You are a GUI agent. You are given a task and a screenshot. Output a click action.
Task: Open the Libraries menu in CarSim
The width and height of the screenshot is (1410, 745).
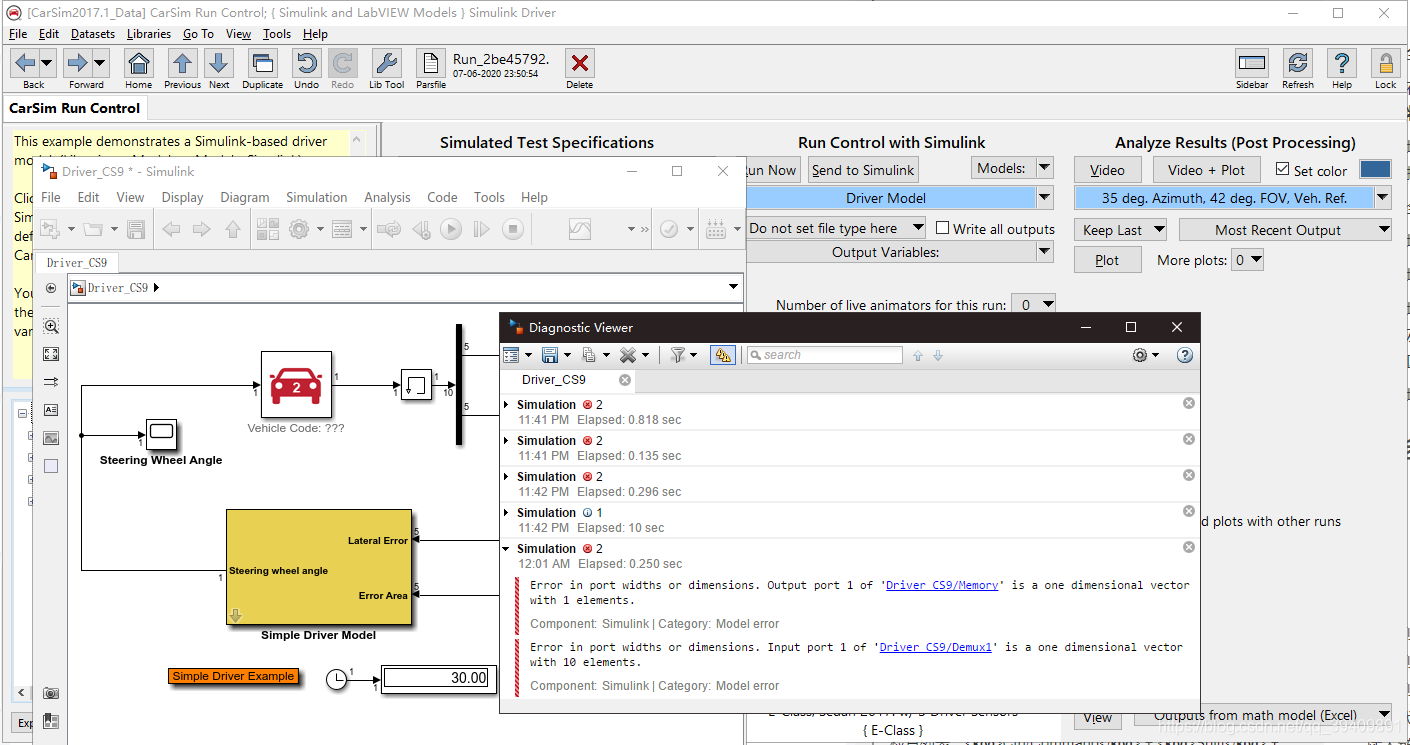click(x=149, y=34)
